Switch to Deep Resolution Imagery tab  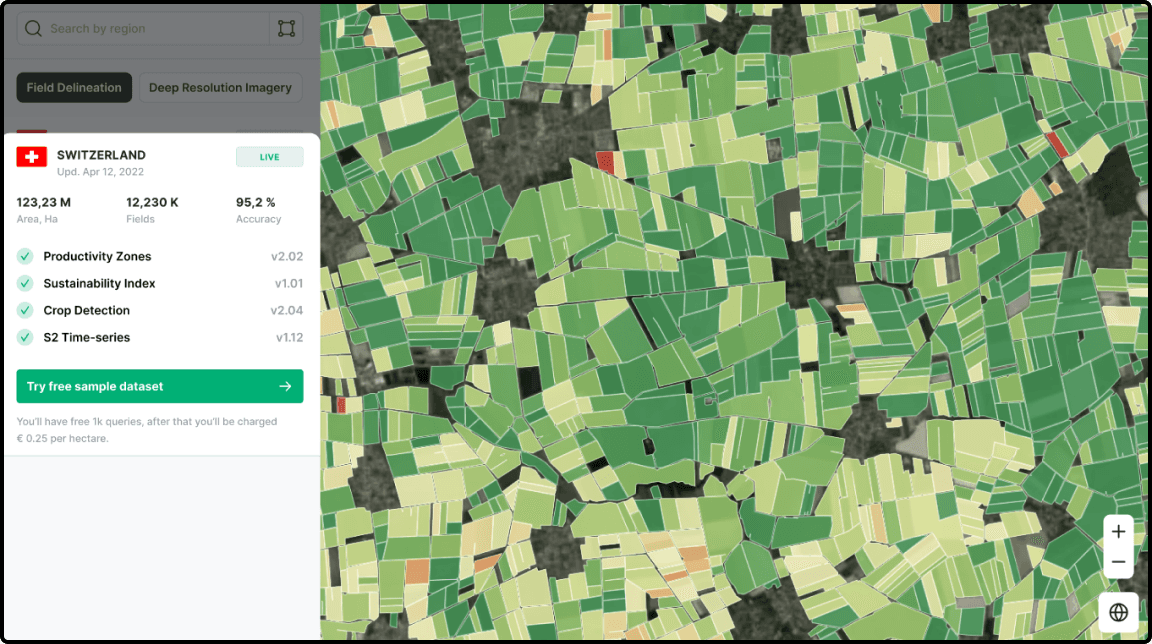(220, 87)
